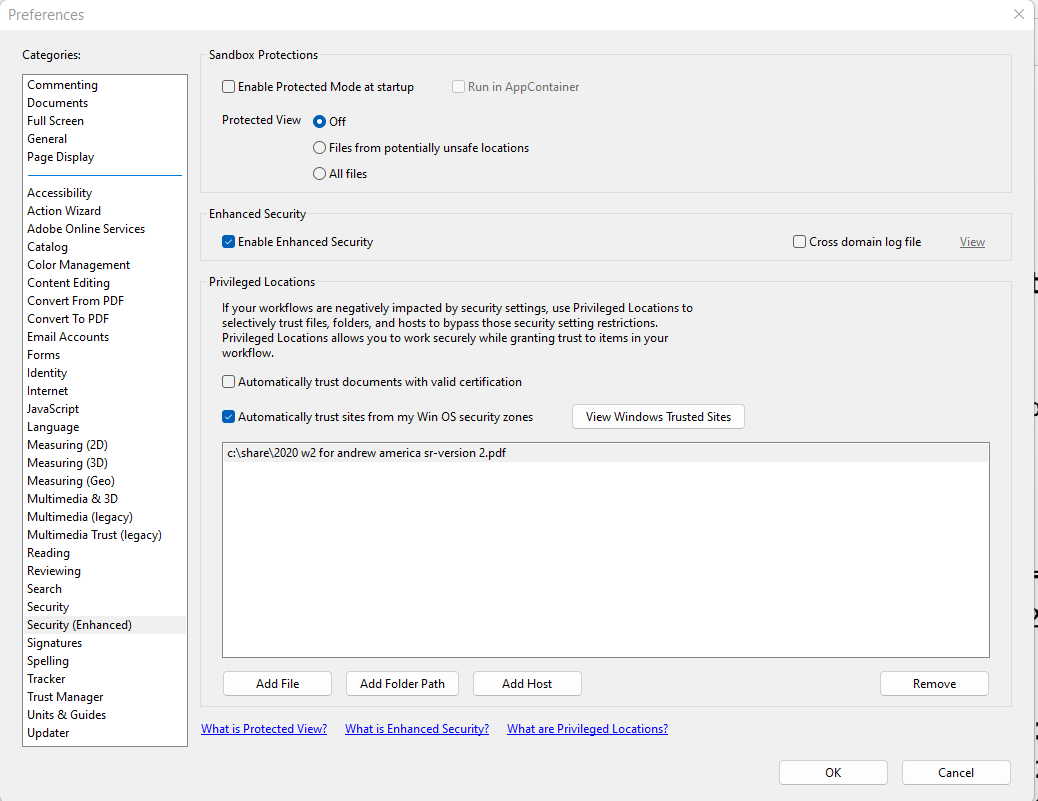Select the JavaScript category

coord(53,408)
